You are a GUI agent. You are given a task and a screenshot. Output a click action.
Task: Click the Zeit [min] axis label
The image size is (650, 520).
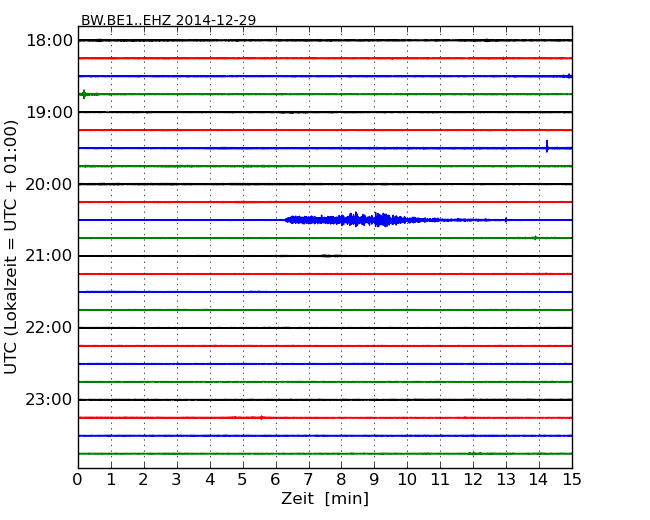(x=325, y=498)
